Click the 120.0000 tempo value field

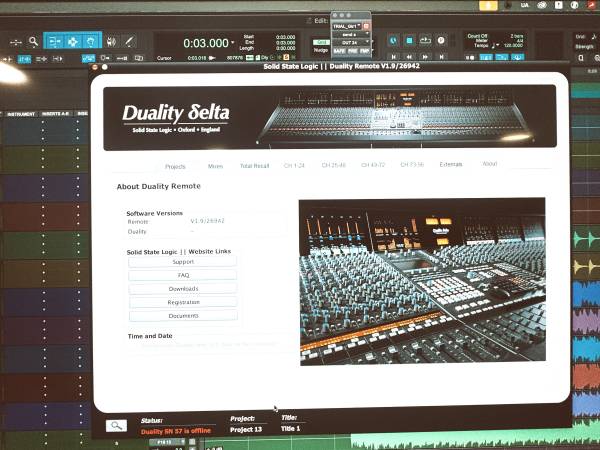(x=513, y=45)
